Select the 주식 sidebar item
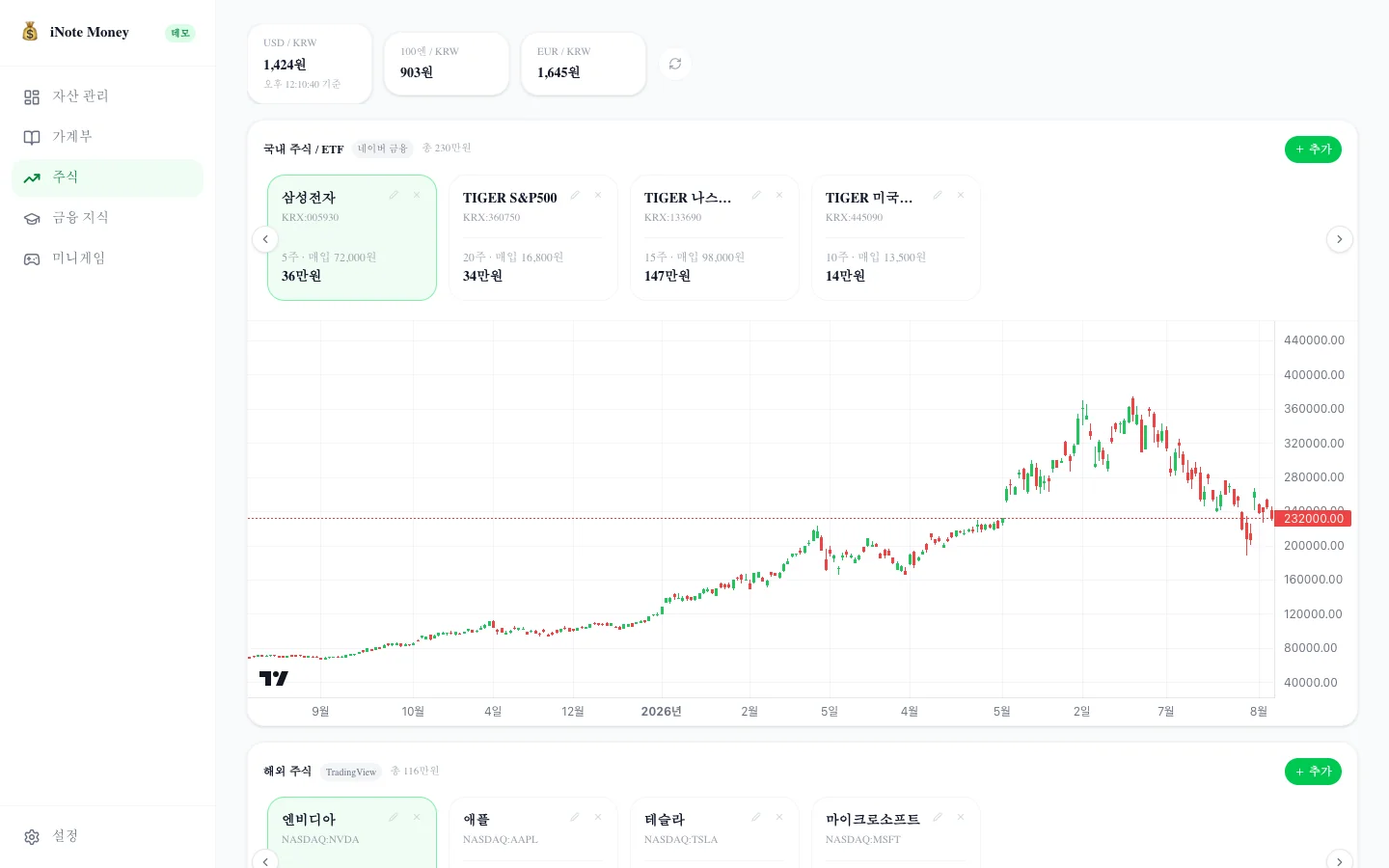This screenshot has height=868, width=1389. pos(107,177)
